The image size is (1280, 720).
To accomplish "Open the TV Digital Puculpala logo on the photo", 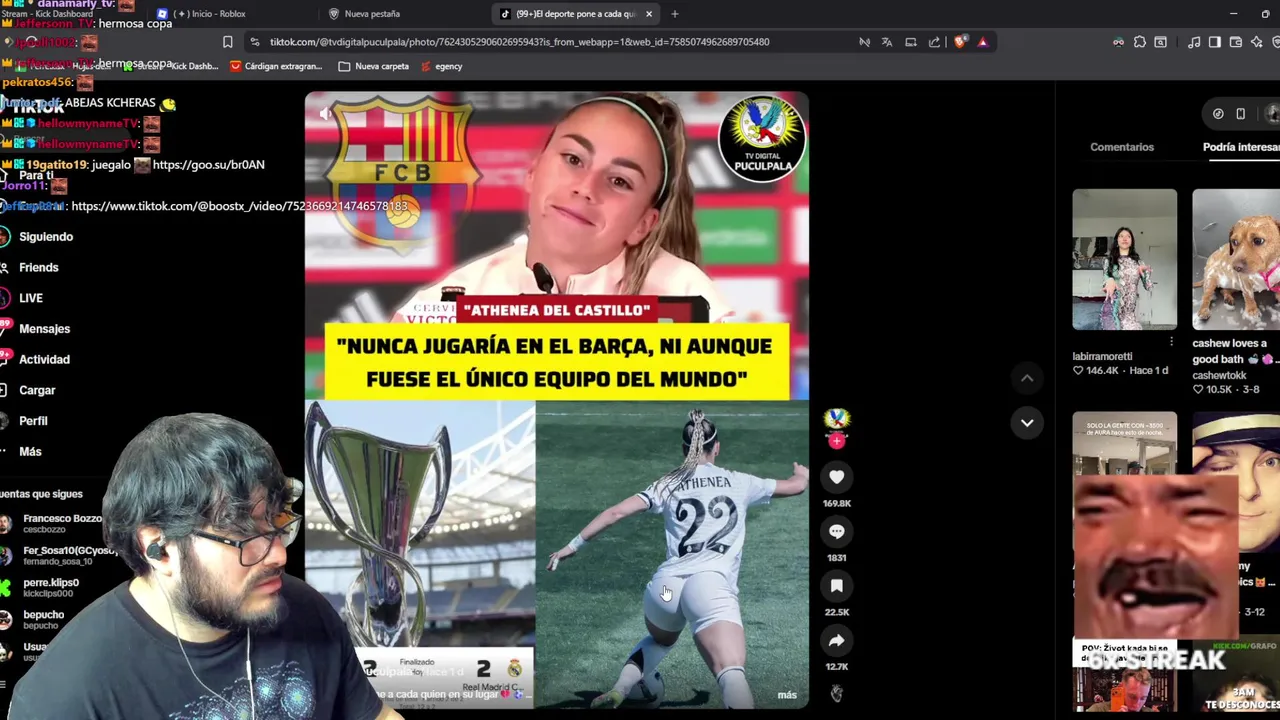I will click(x=763, y=138).
